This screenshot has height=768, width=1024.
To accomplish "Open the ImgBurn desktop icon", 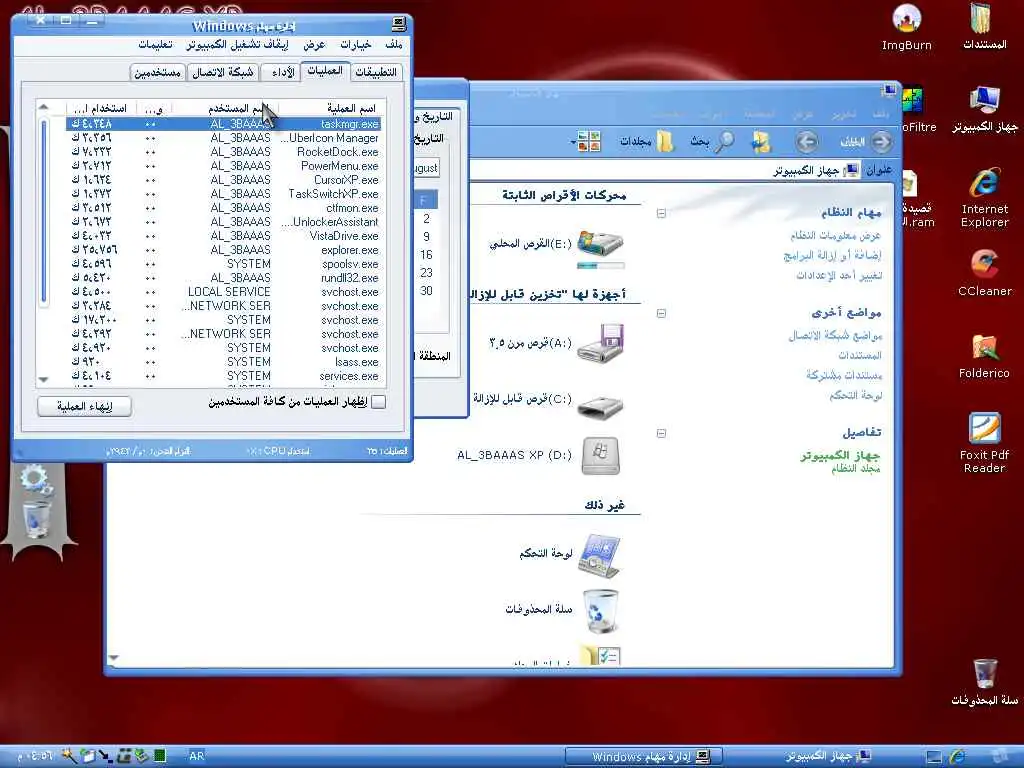I will tap(906, 27).
